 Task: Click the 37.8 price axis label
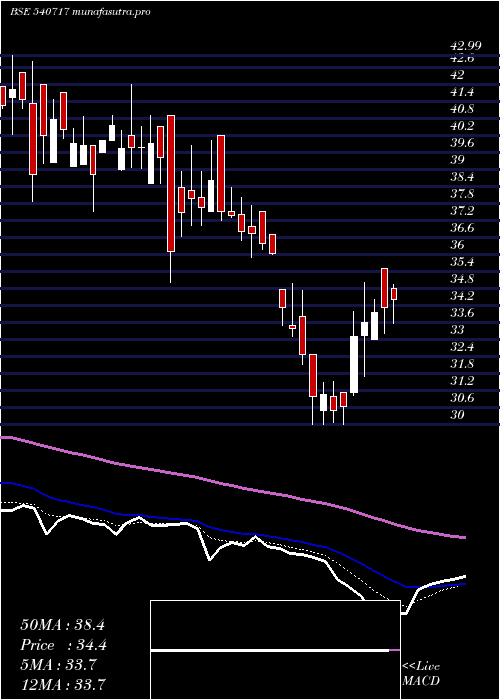click(462, 194)
